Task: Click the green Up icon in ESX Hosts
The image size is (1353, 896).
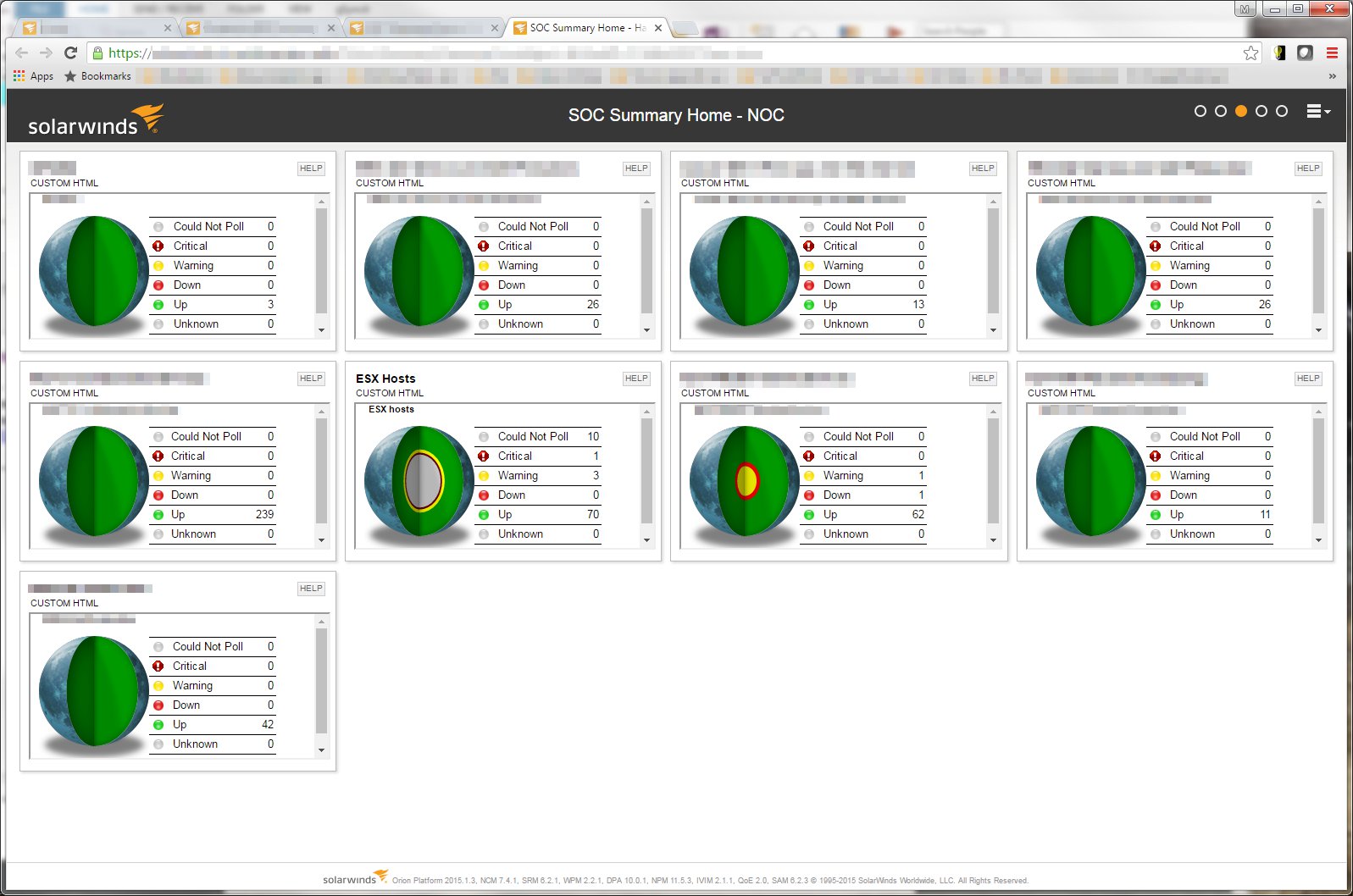Action: pos(484,515)
